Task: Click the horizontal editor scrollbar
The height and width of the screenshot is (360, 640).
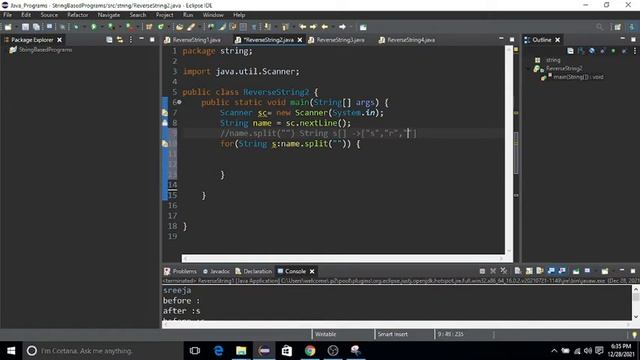Action: 343,258
